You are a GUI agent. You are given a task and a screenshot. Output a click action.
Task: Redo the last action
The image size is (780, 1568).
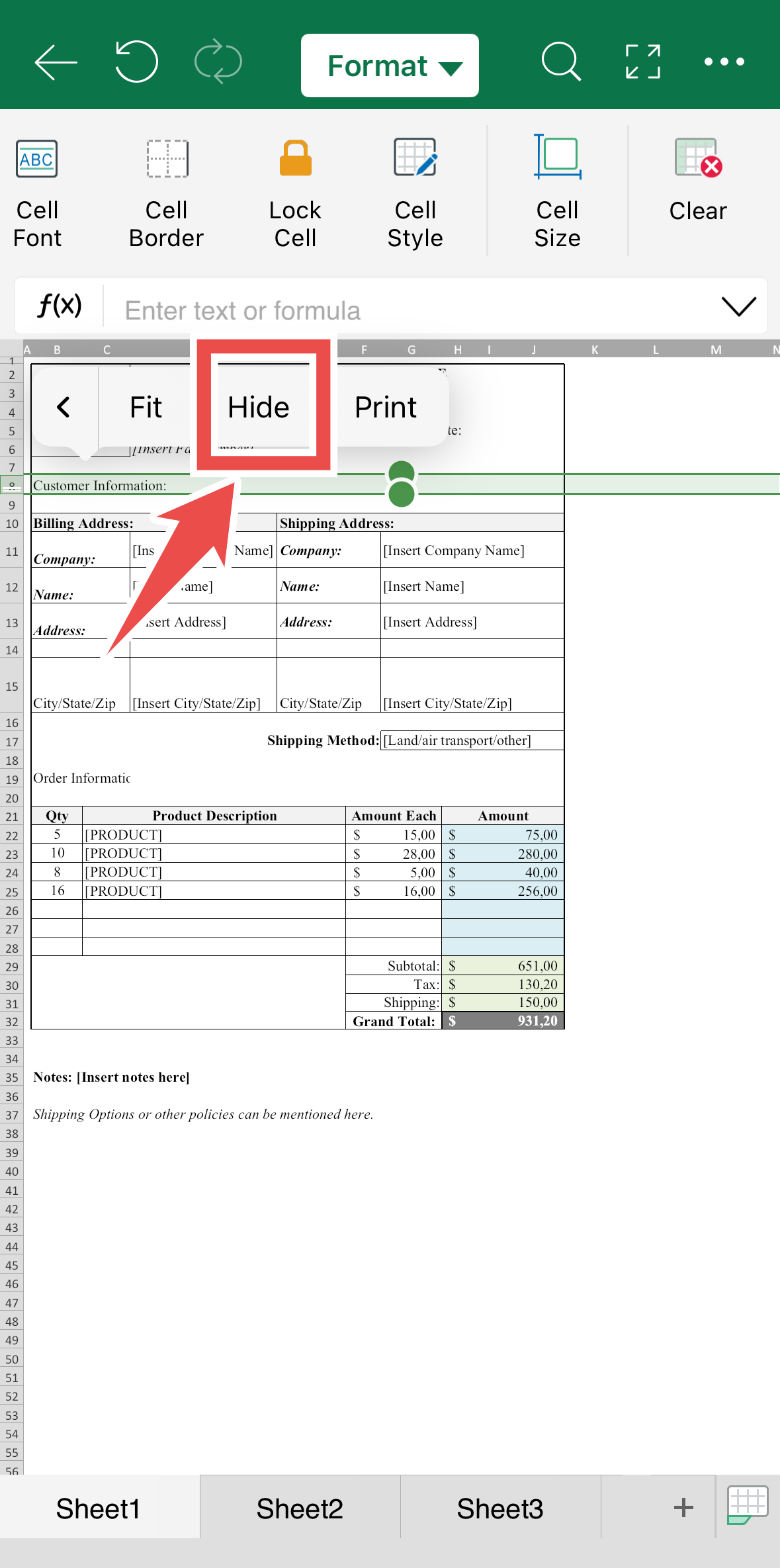(218, 62)
